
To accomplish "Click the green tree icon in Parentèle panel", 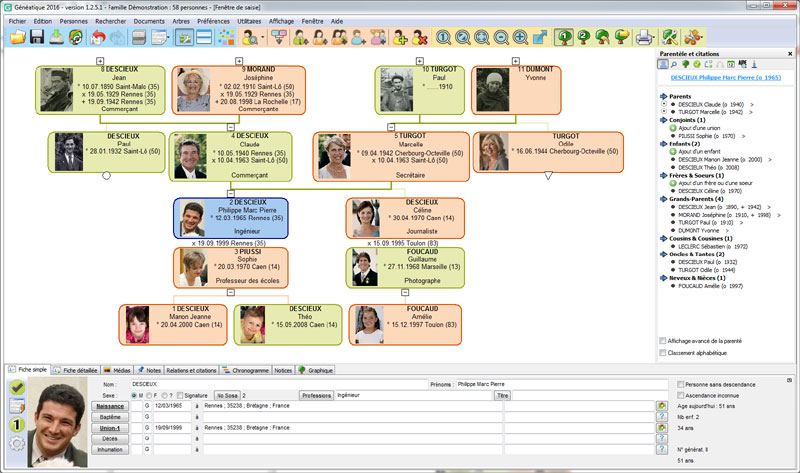I will click(x=685, y=64).
